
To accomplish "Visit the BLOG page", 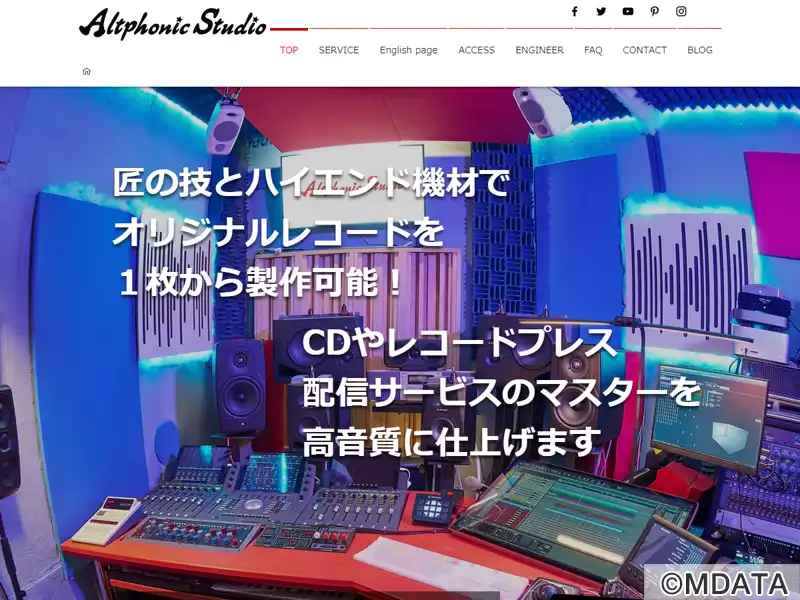I will 699,50.
